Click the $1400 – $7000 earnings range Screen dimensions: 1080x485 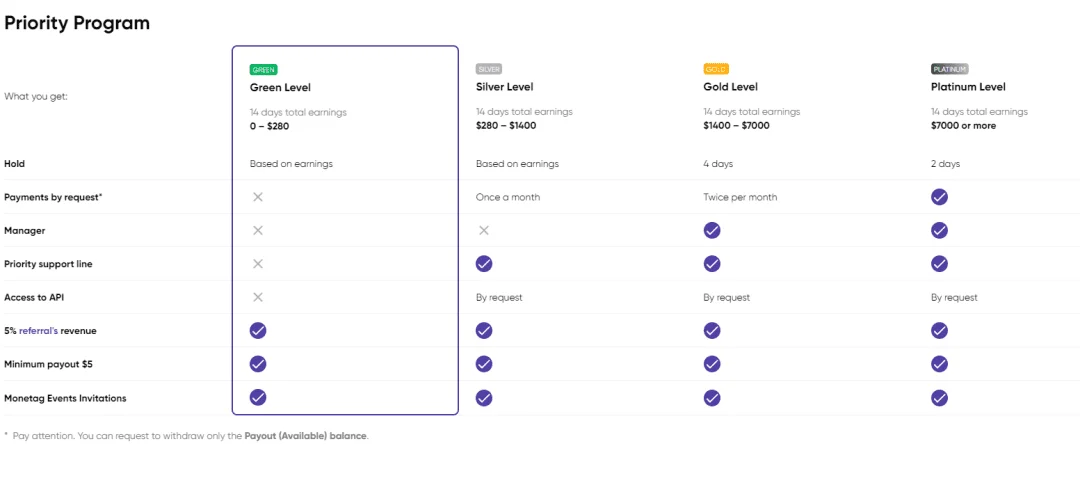coord(736,126)
